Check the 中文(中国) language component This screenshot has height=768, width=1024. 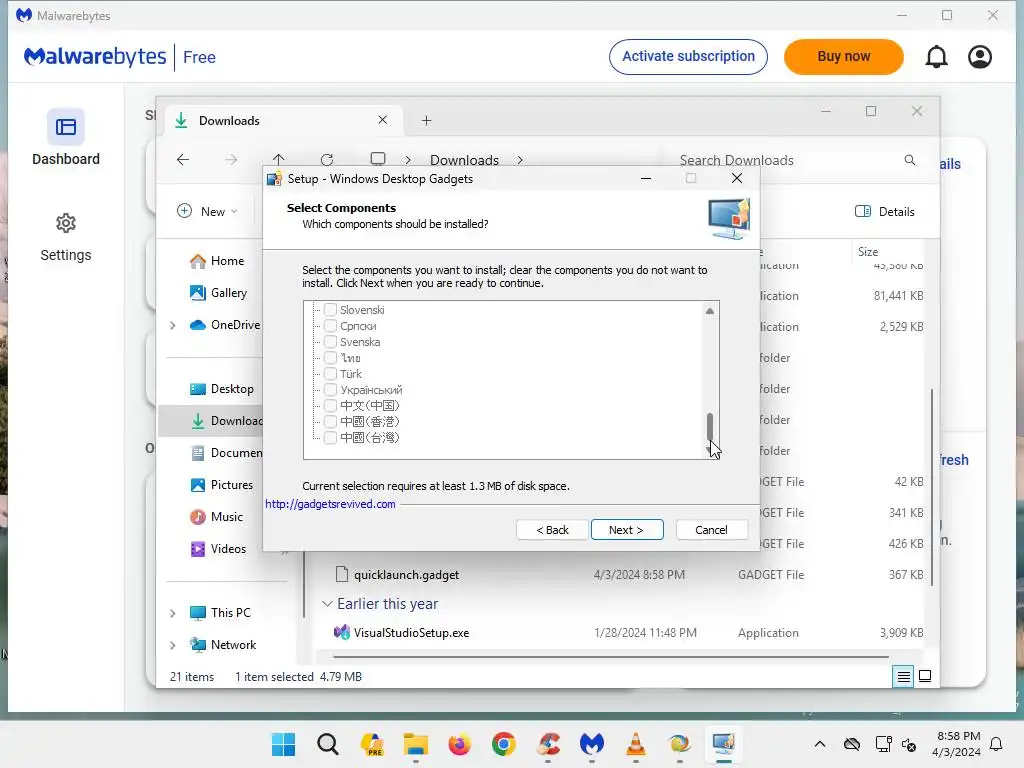(330, 406)
